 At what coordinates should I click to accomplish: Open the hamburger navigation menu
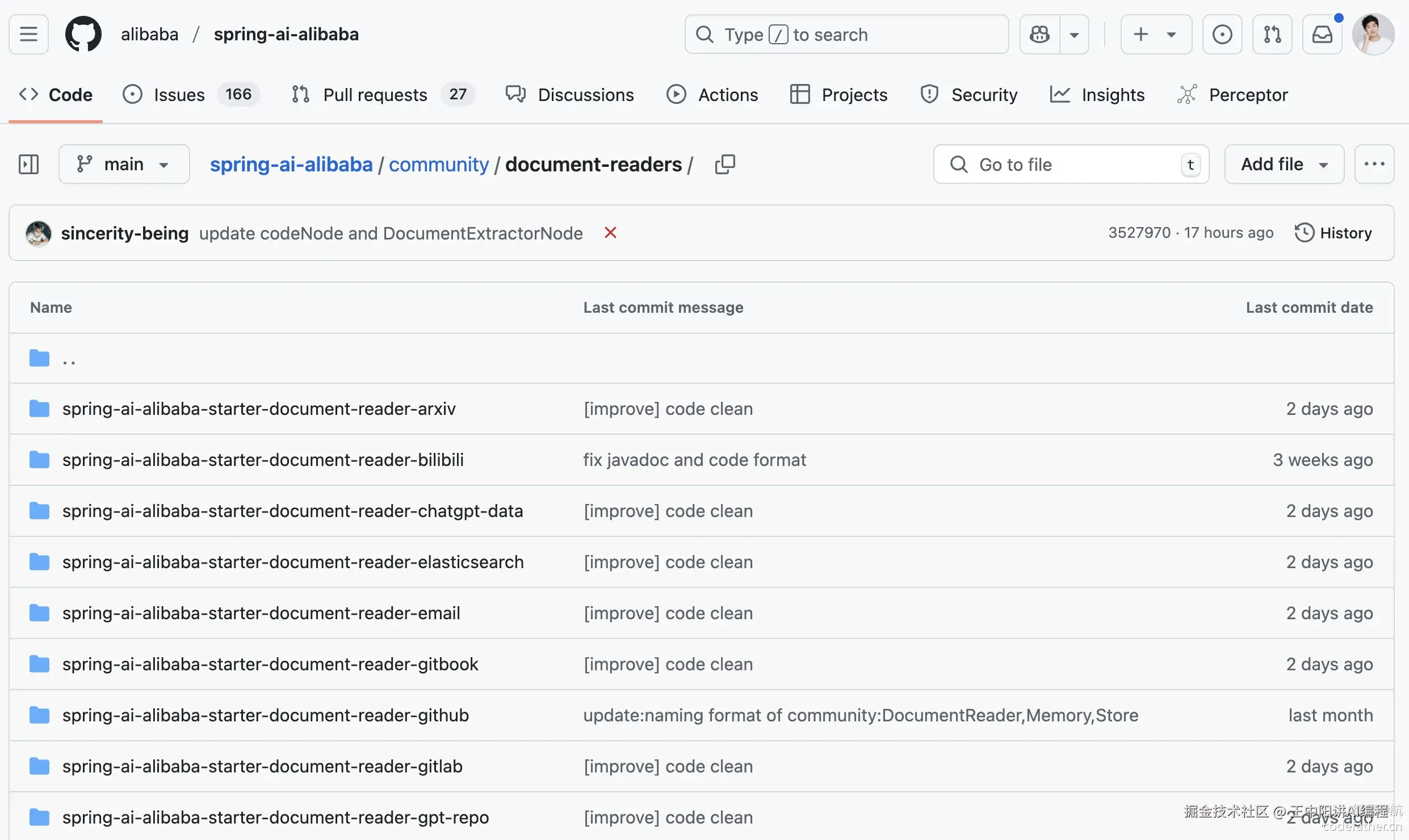(28, 34)
